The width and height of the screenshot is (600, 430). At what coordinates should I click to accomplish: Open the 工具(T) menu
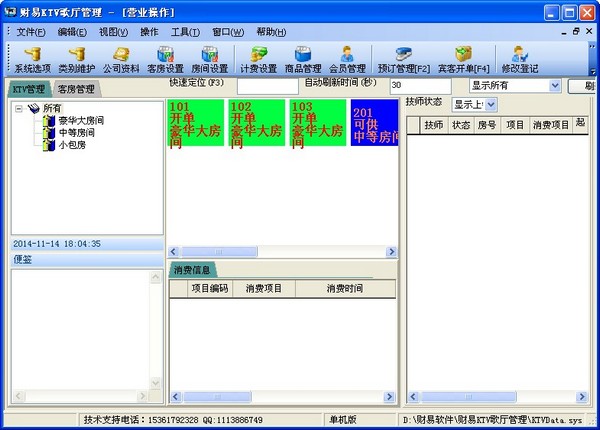pos(185,32)
